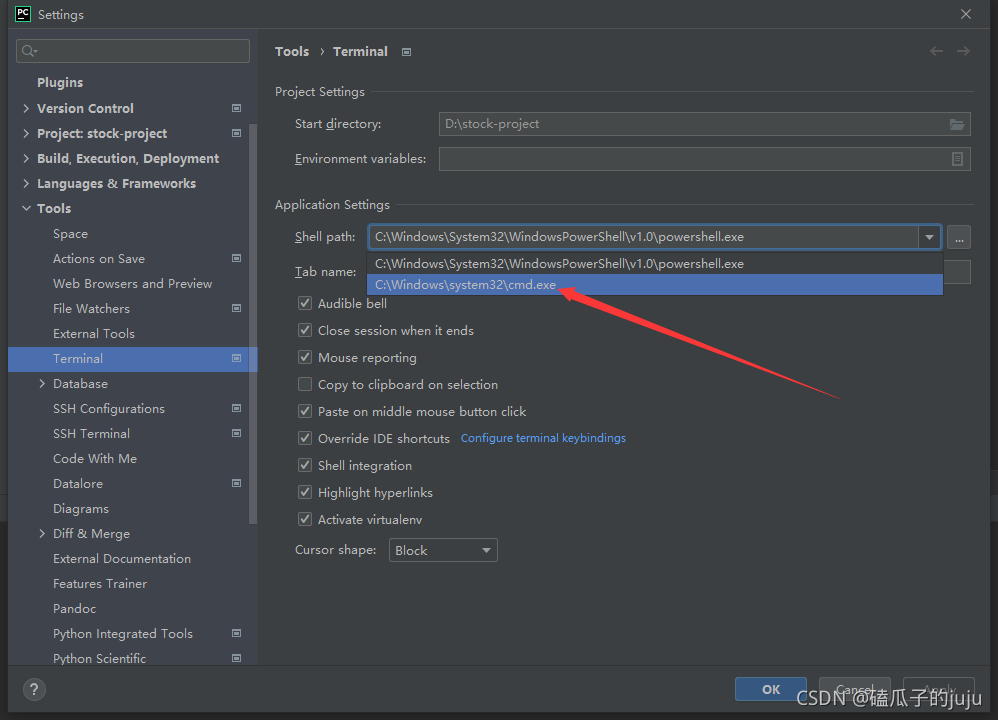Click the OK button

[771, 689]
